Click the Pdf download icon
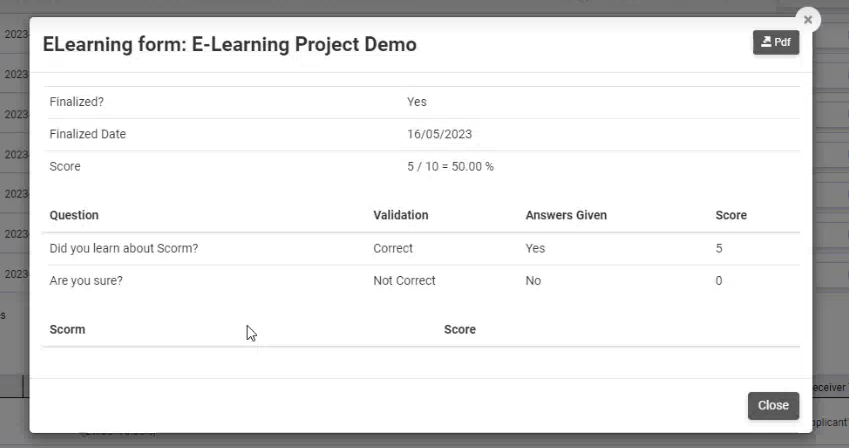Image resolution: width=849 pixels, height=448 pixels. 766,42
